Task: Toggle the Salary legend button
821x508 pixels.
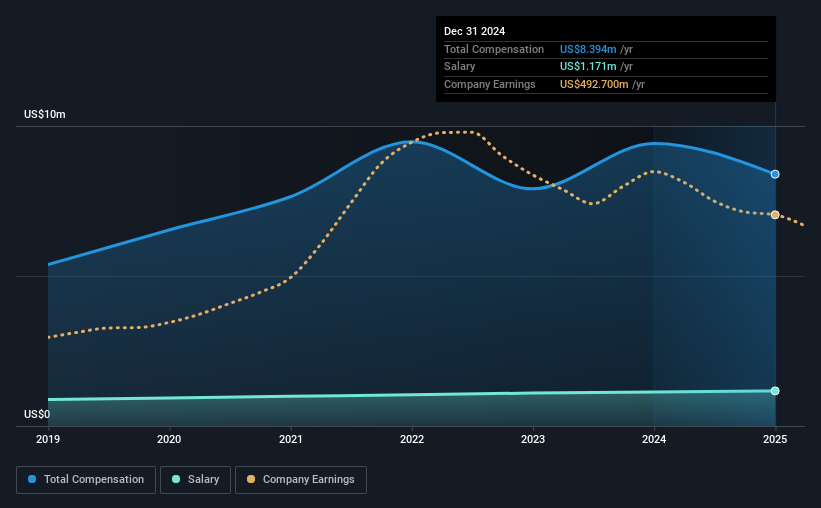Action: pos(195,480)
